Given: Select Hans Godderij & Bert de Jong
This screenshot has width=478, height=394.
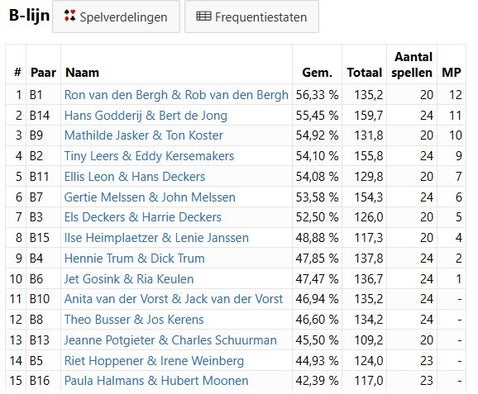Looking at the screenshot, I should coord(146,115).
